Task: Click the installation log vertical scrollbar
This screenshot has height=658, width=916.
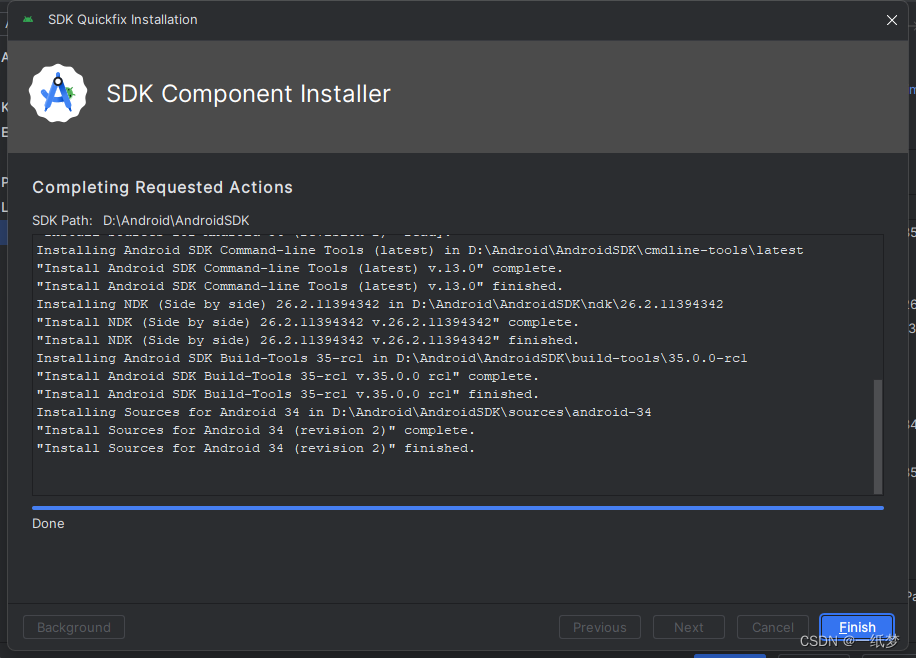Action: [877, 436]
